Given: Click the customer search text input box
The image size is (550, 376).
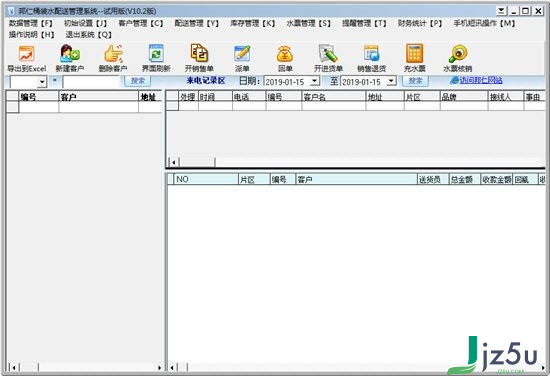Looking at the screenshot, I should 92,82.
